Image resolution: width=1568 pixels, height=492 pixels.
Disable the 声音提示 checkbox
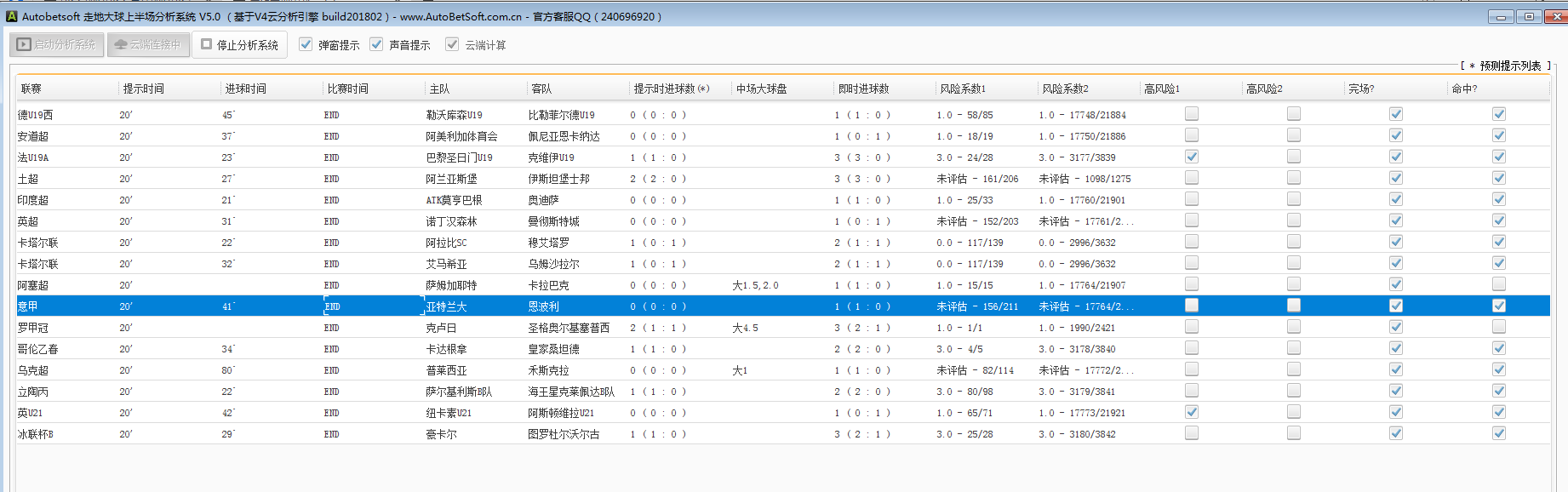pyautogui.click(x=376, y=44)
